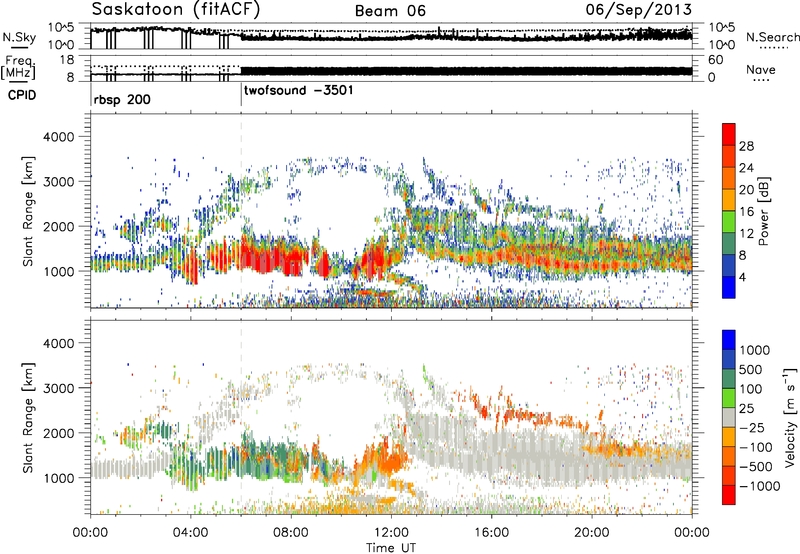Click the '-1000' label on the velocity colorbar
Viewport: 800px width, 554px height.
[x=759, y=486]
